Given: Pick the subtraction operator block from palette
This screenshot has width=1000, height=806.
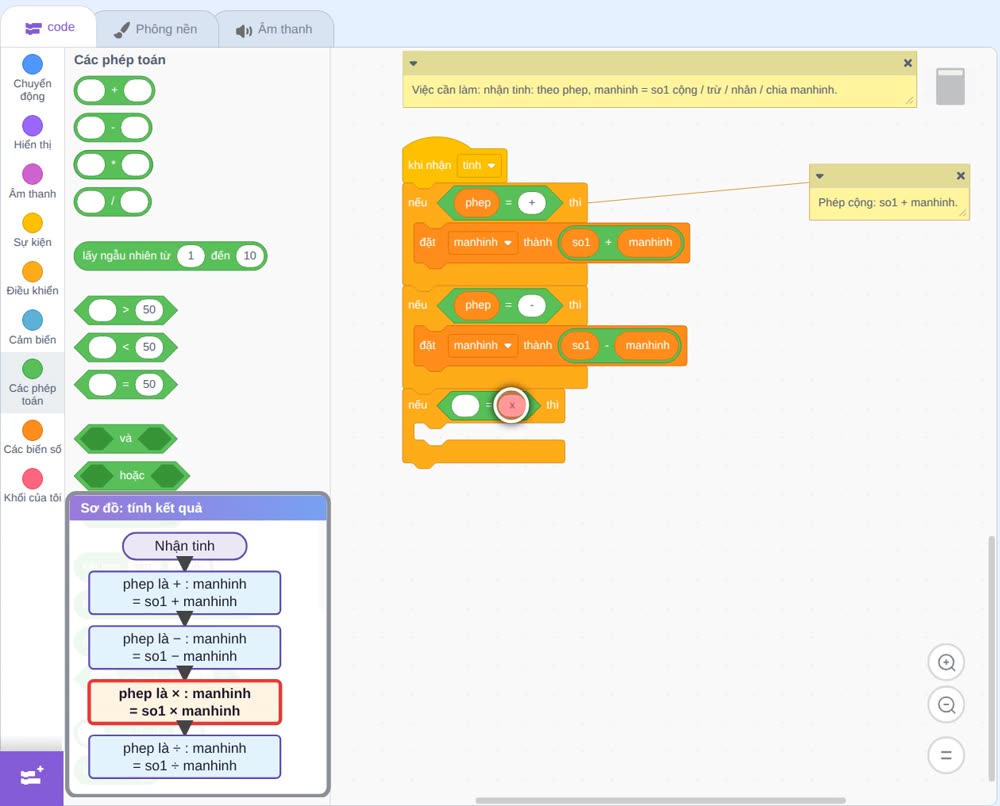Looking at the screenshot, I should pyautogui.click(x=113, y=128).
